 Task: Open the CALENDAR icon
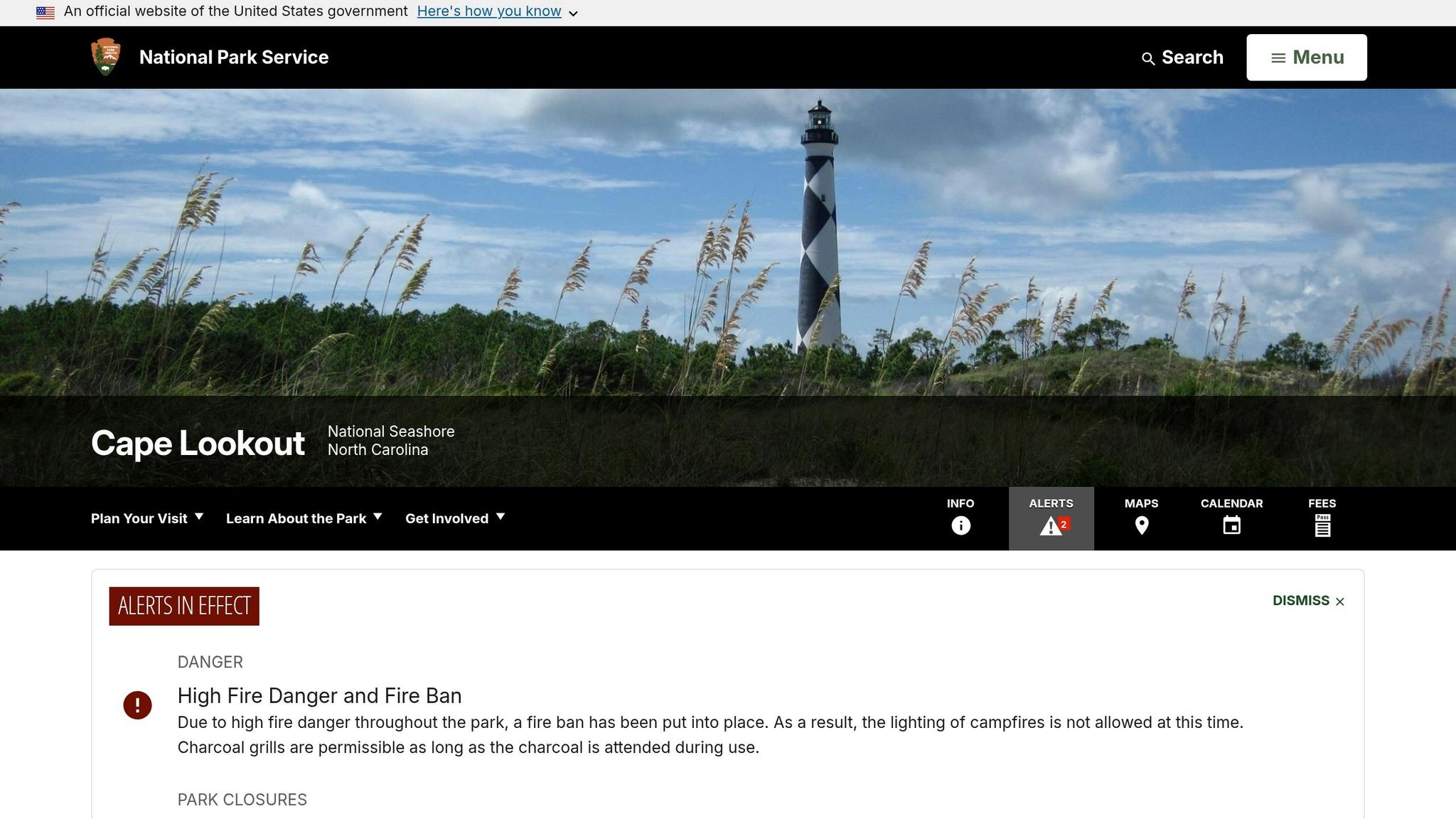pos(1232,525)
